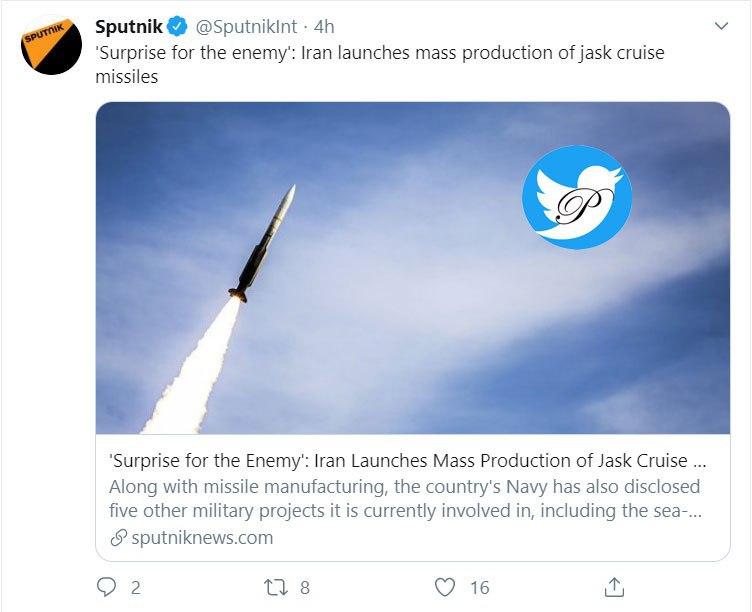752x612 pixels.
Task: Click the link chain icon beside sputniknews.com
Action: coord(119,538)
